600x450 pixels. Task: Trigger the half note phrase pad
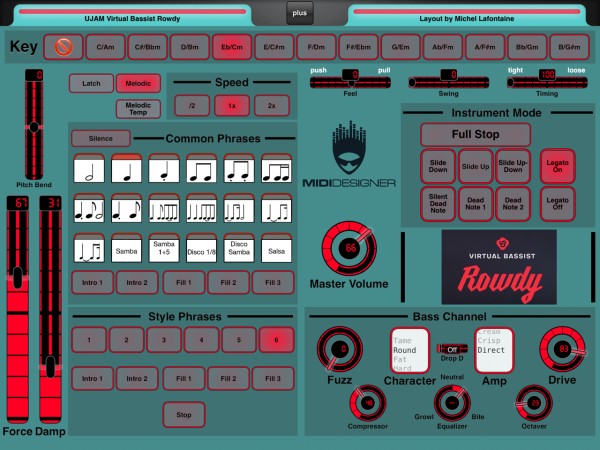89,168
